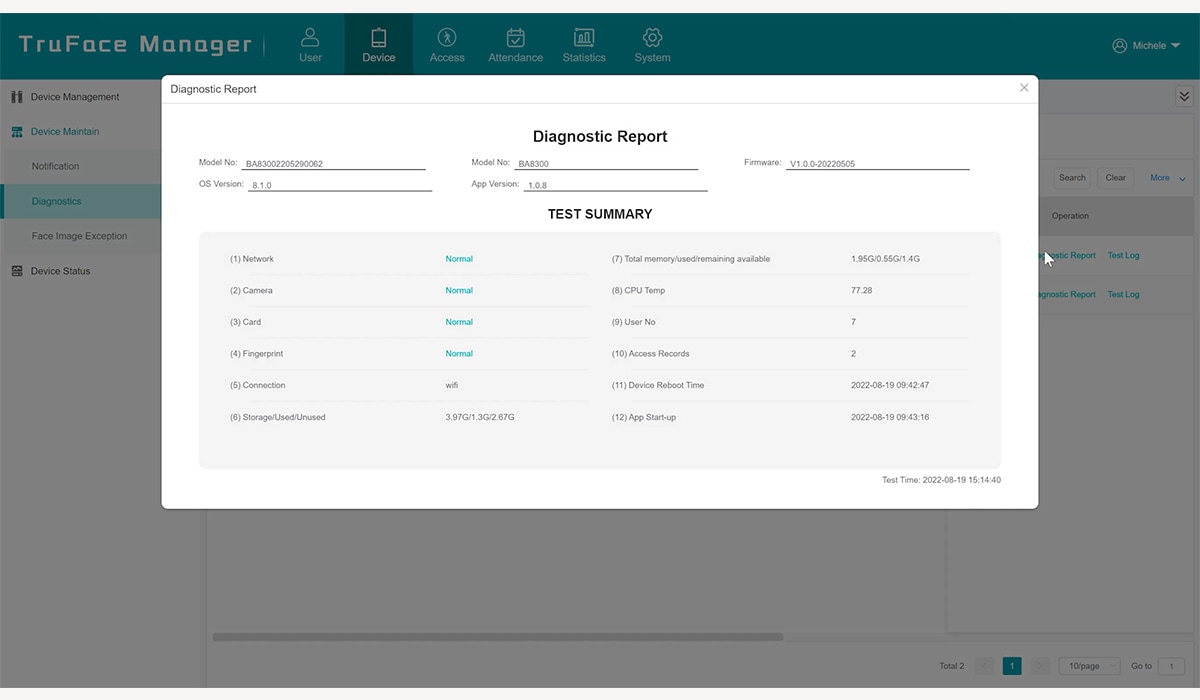Click the Search button
The width and height of the screenshot is (1200, 700).
tap(1071, 177)
